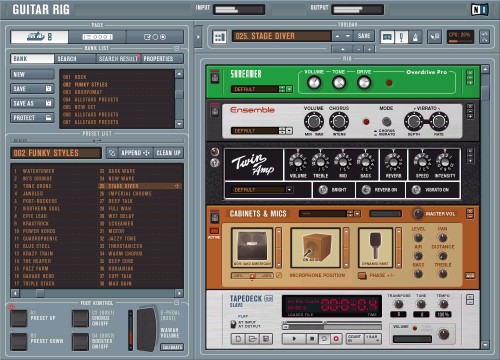Screen dimensions: 500x360
Task: Click the Tapedeck record button
Action: pyautogui.click(x=336, y=339)
